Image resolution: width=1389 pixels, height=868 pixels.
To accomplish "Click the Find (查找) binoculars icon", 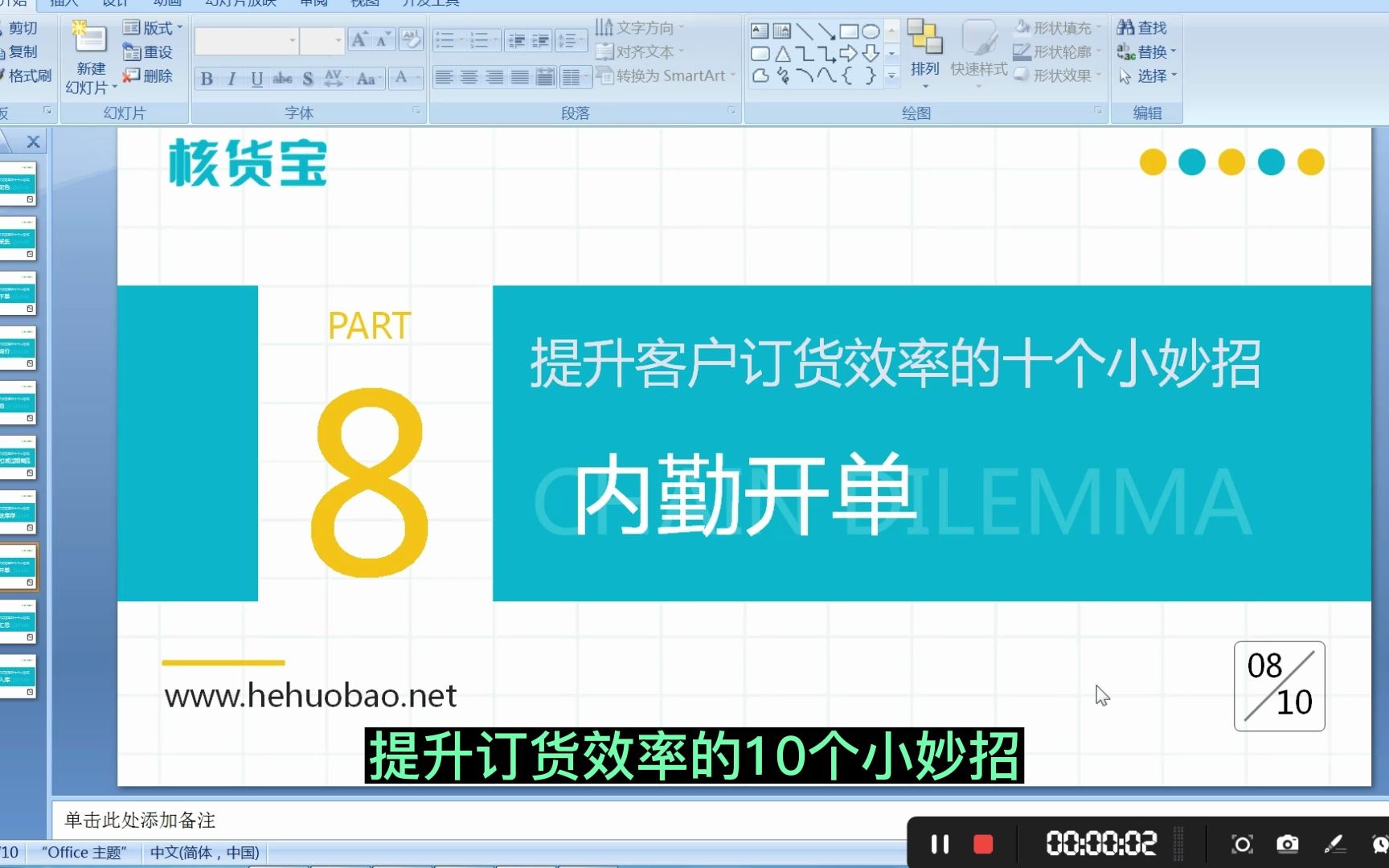I will pos(1125,28).
